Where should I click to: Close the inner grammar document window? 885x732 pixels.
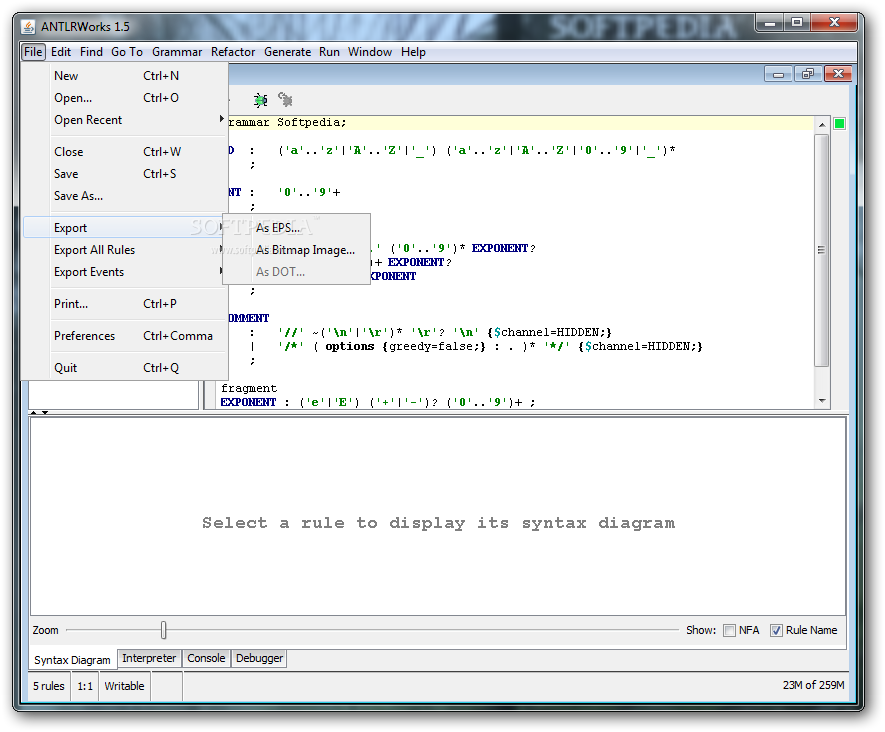[x=838, y=74]
